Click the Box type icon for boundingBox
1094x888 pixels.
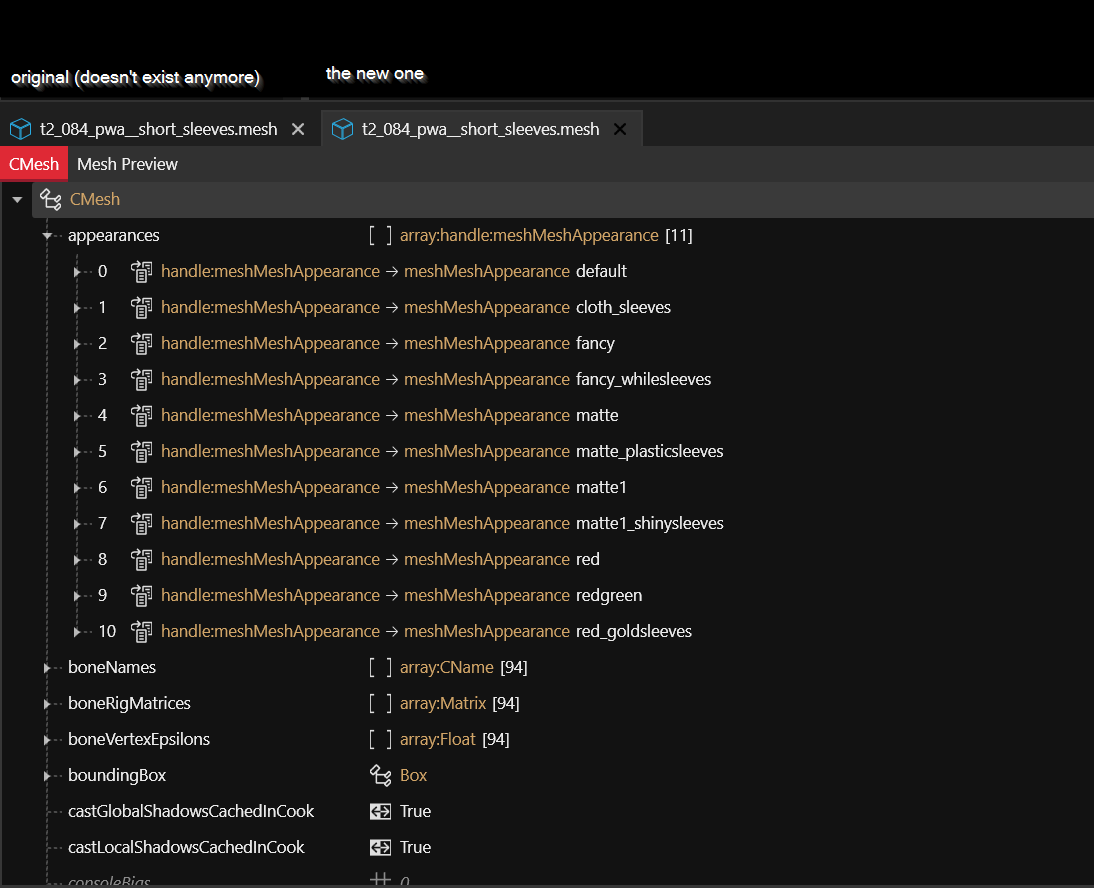(x=380, y=775)
